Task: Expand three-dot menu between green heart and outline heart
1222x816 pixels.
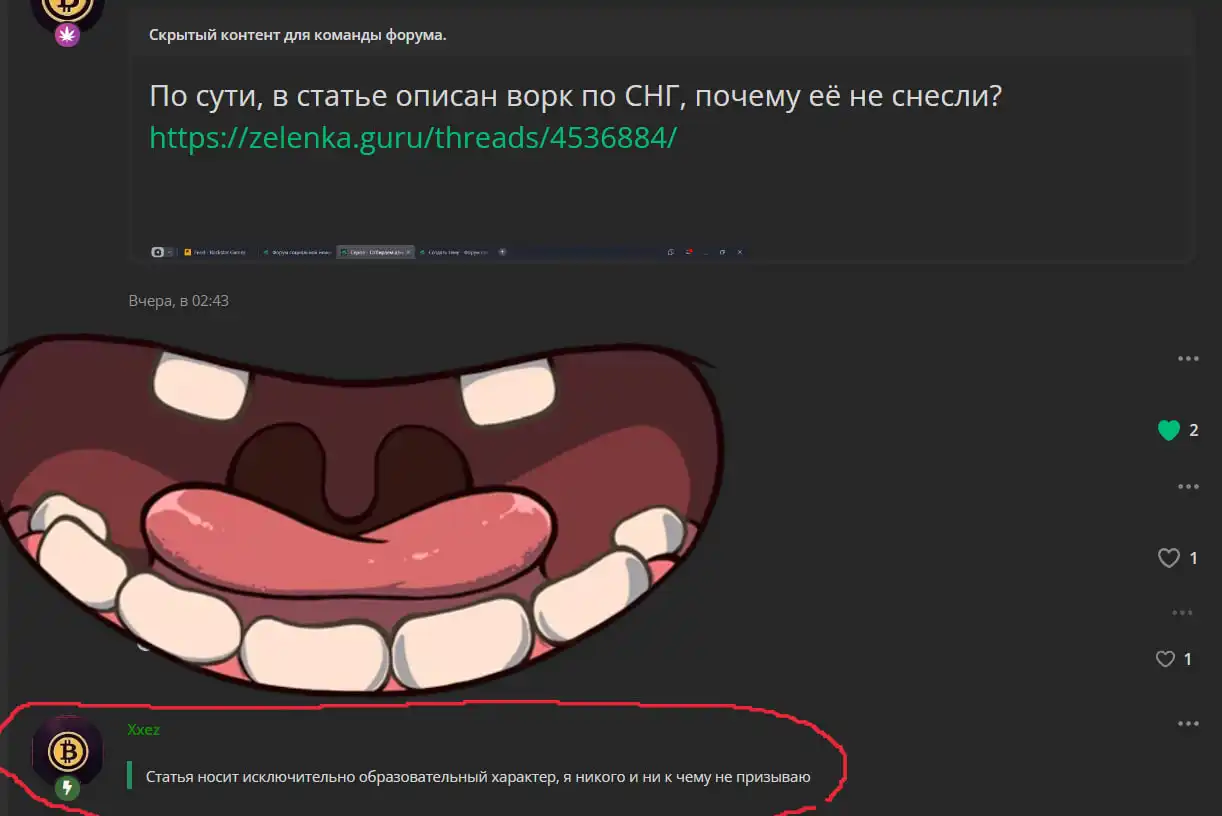Action: coord(1188,486)
